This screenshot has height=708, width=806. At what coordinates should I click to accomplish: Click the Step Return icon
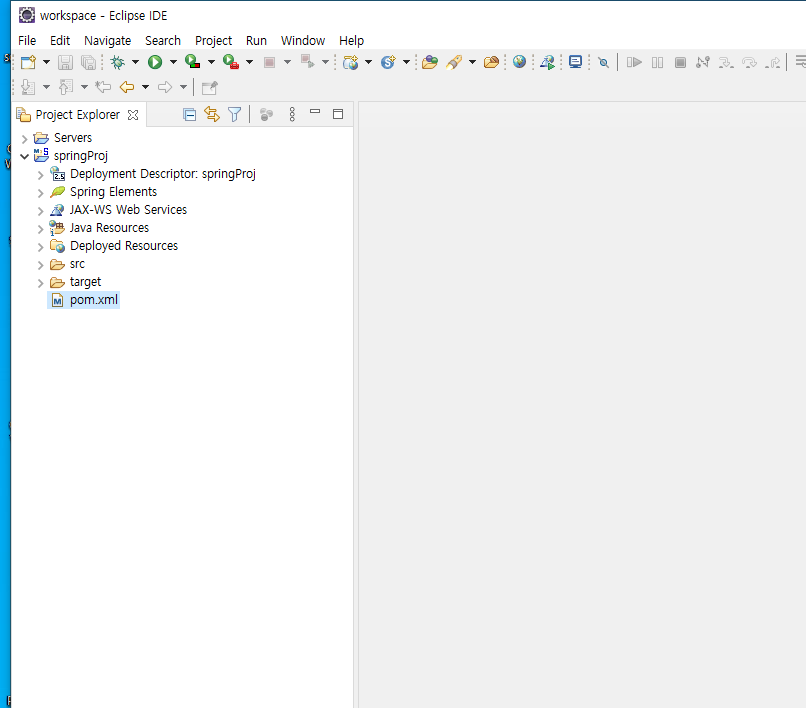773,63
